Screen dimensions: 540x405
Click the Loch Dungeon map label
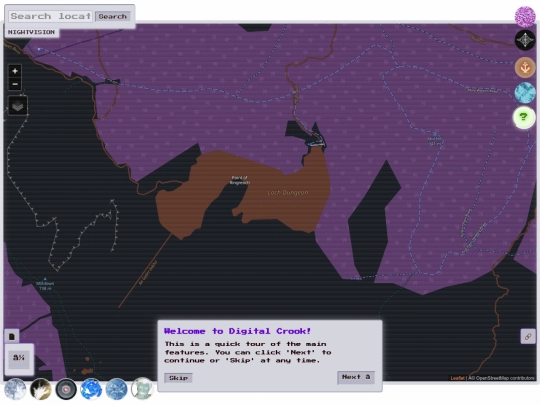pos(288,193)
